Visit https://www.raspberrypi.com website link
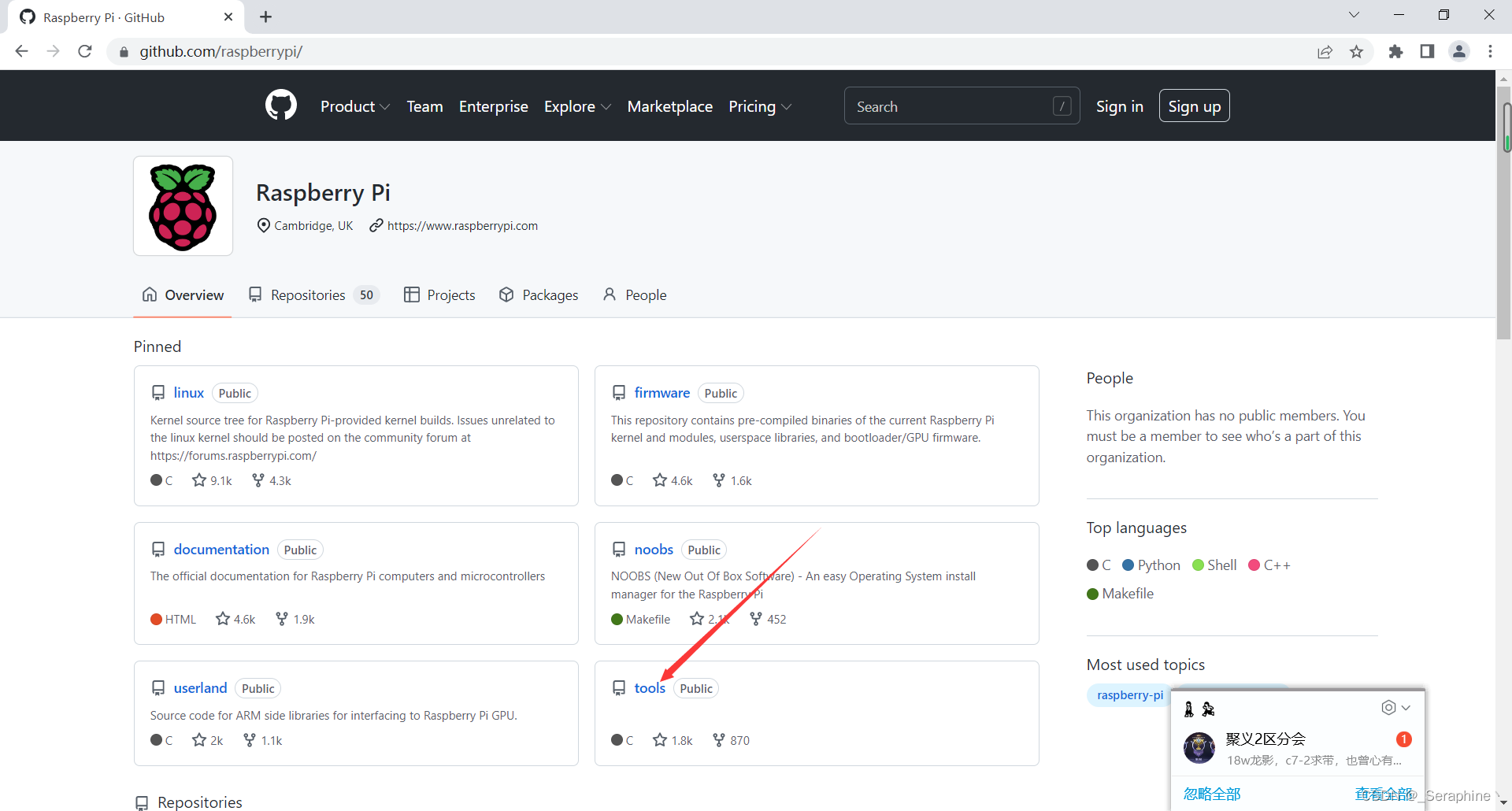Screen dimensions: 1512x811 pyautogui.click(x=462, y=225)
